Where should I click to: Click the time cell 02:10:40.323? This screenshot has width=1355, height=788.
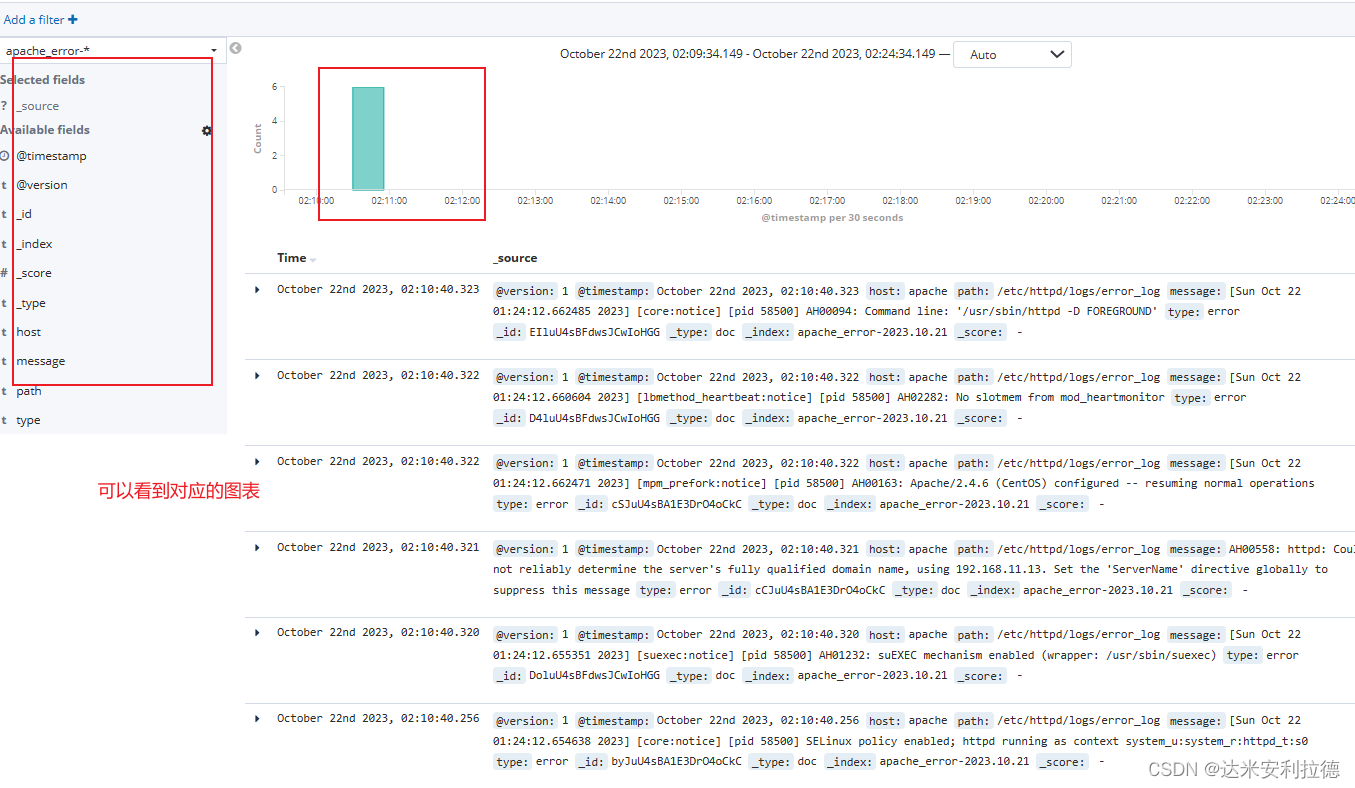378,289
